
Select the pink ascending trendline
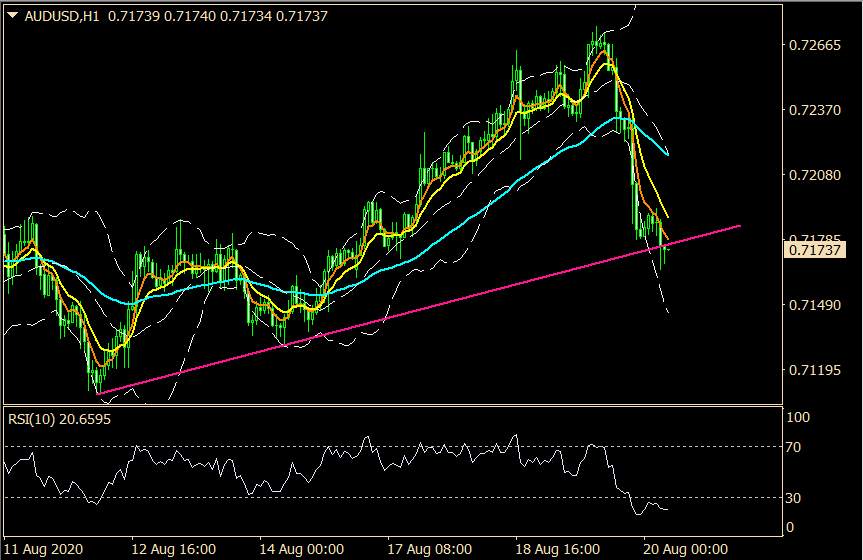point(418,310)
